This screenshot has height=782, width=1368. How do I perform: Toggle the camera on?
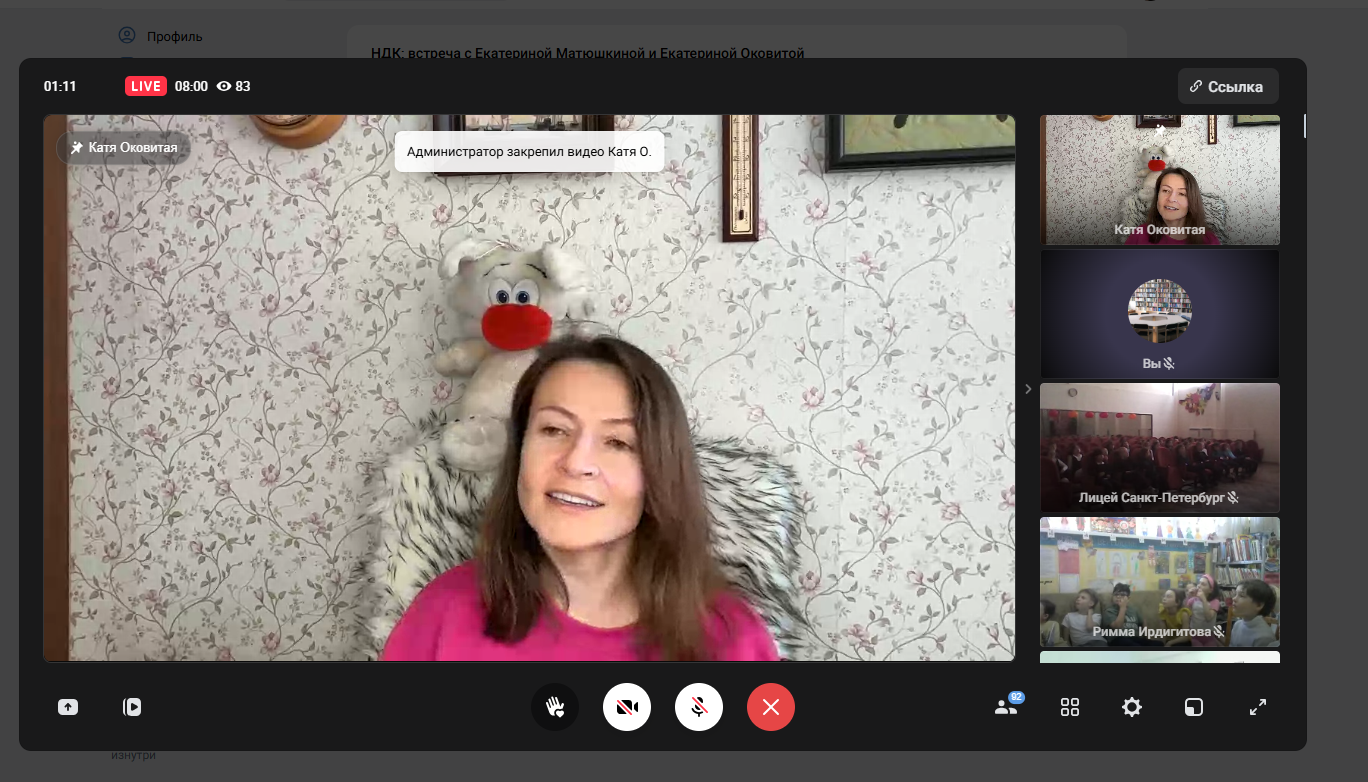pos(627,707)
